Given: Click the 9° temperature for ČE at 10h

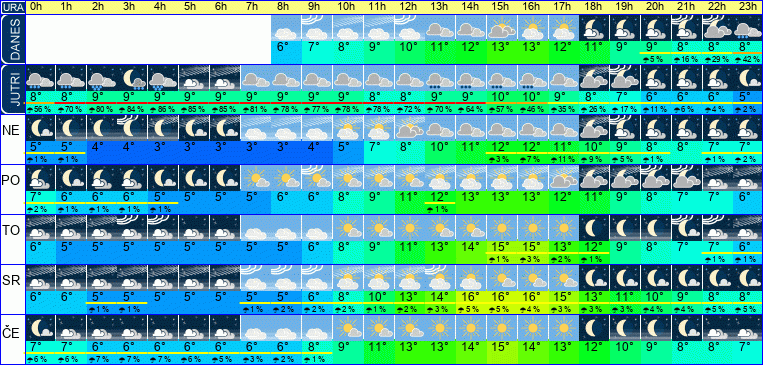Looking at the screenshot, I should click(345, 347).
